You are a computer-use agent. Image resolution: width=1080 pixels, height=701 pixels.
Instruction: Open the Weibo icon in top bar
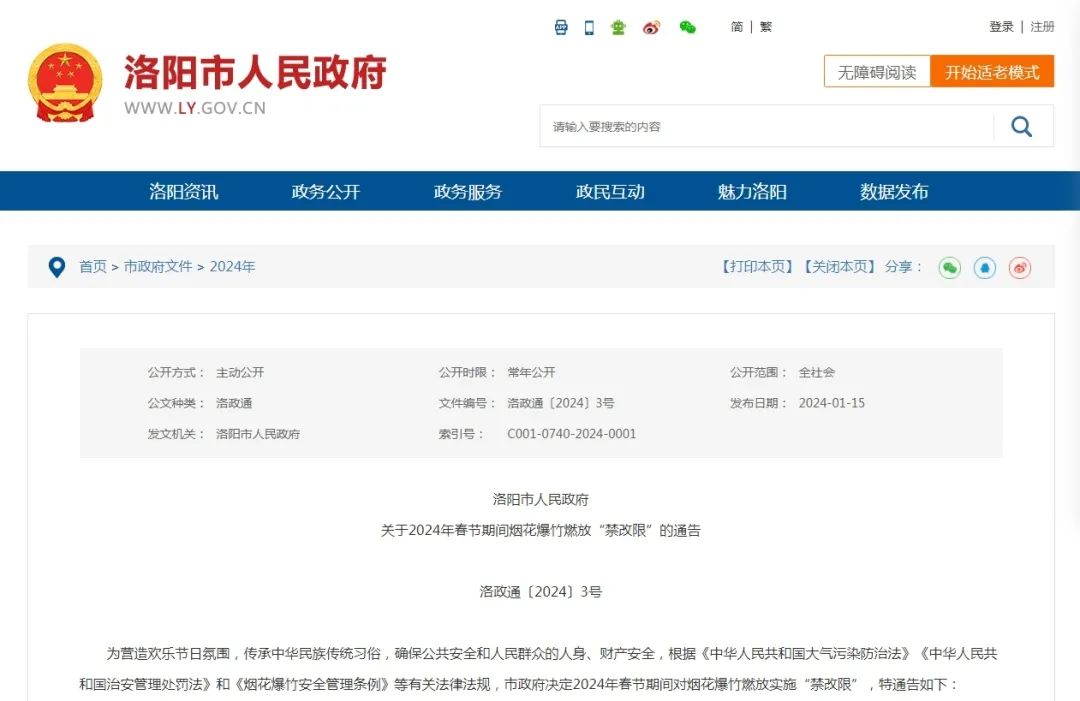[652, 27]
